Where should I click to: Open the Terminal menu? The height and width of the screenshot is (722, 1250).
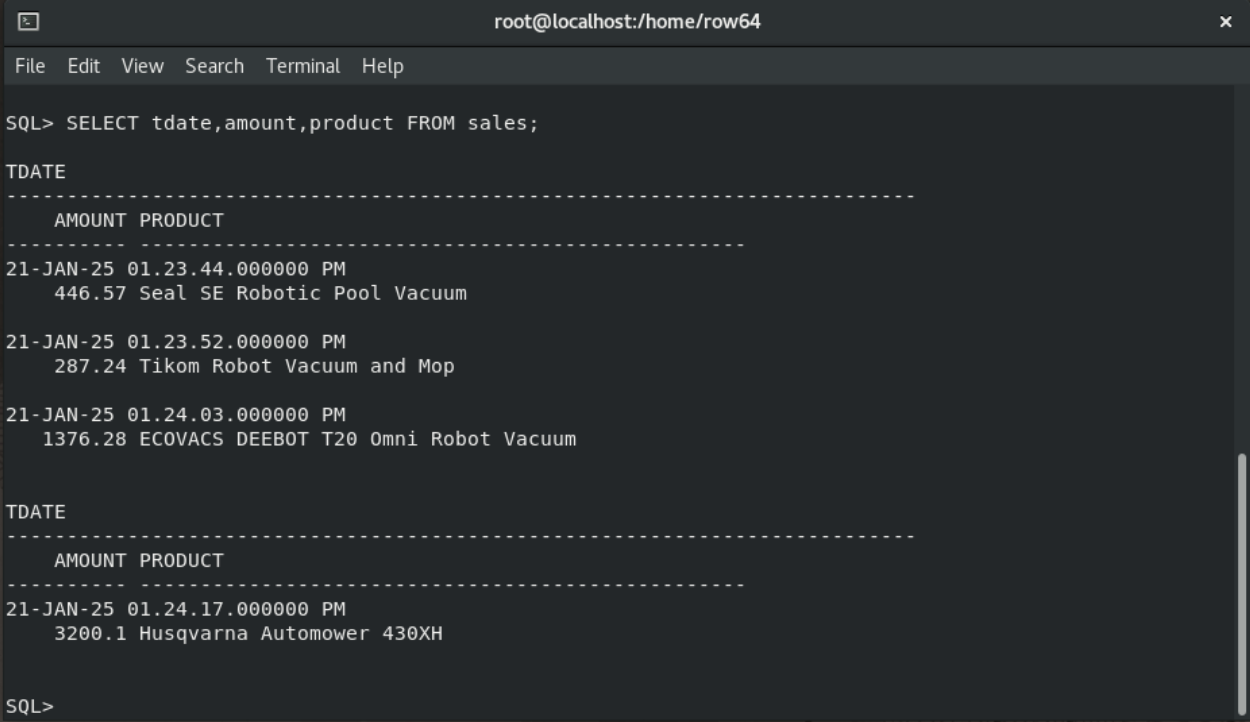coord(303,66)
